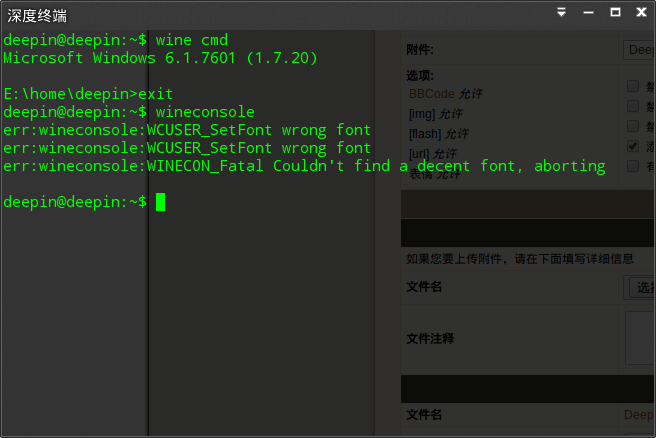Close the 深度终端 terminal window
The image size is (656, 438).
(x=641, y=12)
